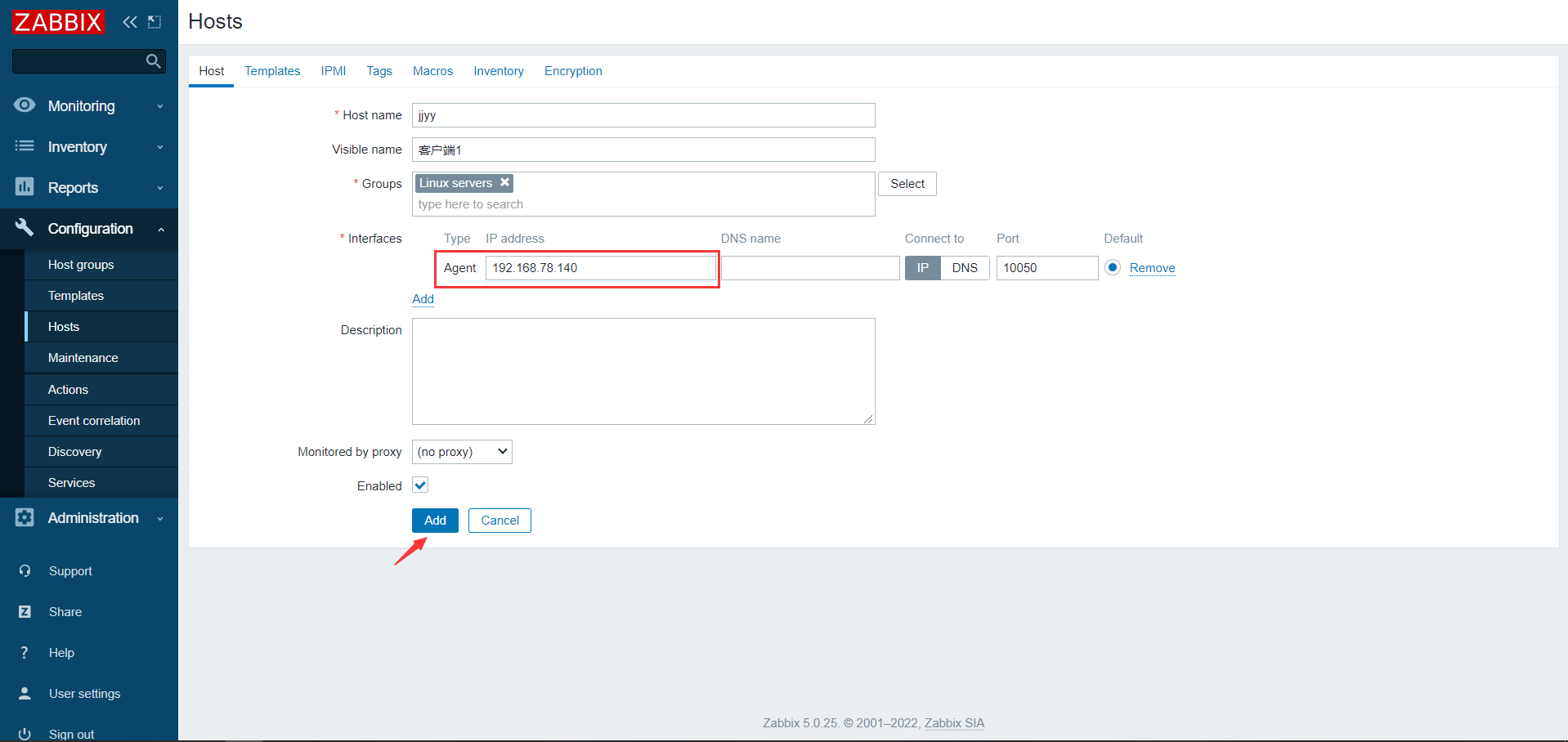Image resolution: width=1568 pixels, height=742 pixels.
Task: Click the IP address input field
Action: [x=601, y=268]
